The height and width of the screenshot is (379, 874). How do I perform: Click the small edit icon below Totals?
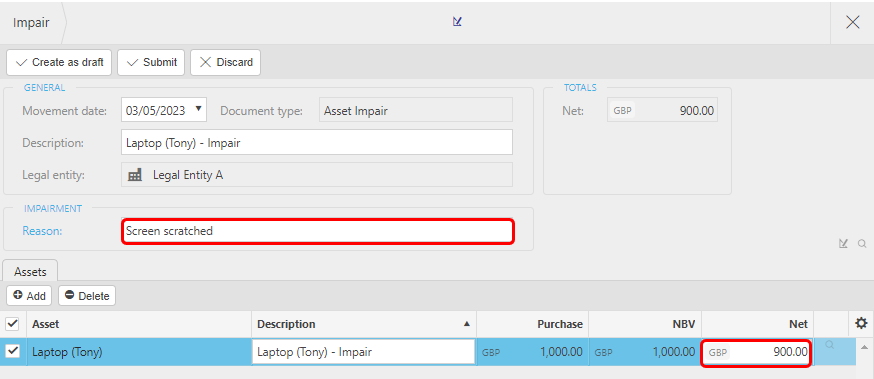843,243
